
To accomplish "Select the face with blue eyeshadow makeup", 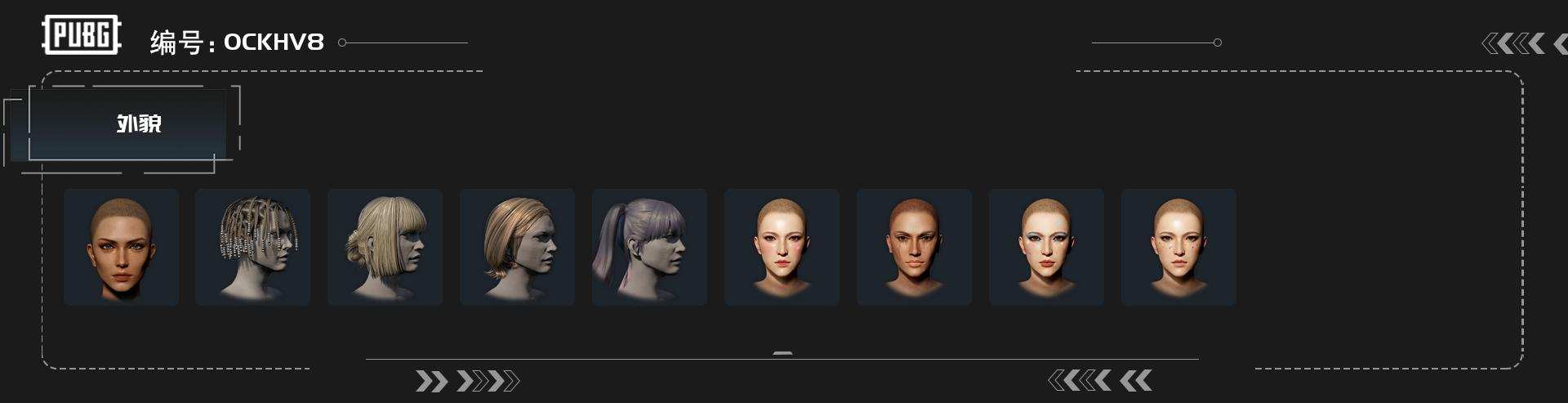I will (1047, 248).
